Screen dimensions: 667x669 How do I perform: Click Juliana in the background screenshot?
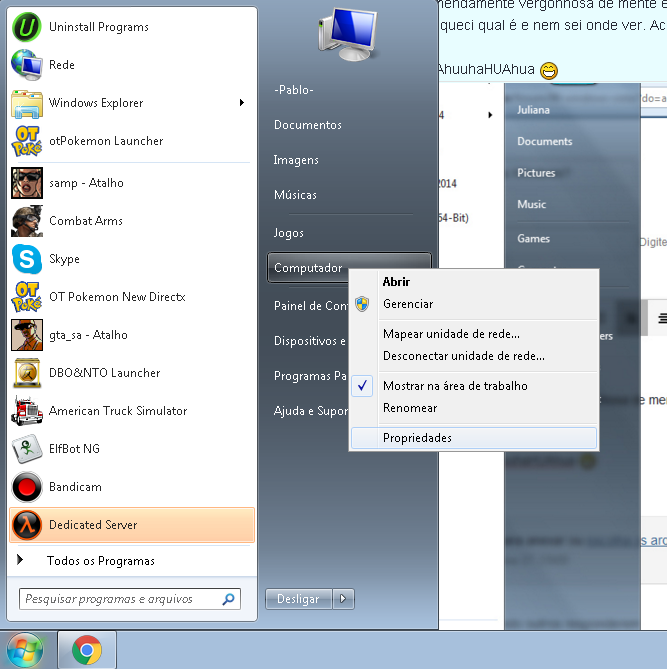point(533,110)
